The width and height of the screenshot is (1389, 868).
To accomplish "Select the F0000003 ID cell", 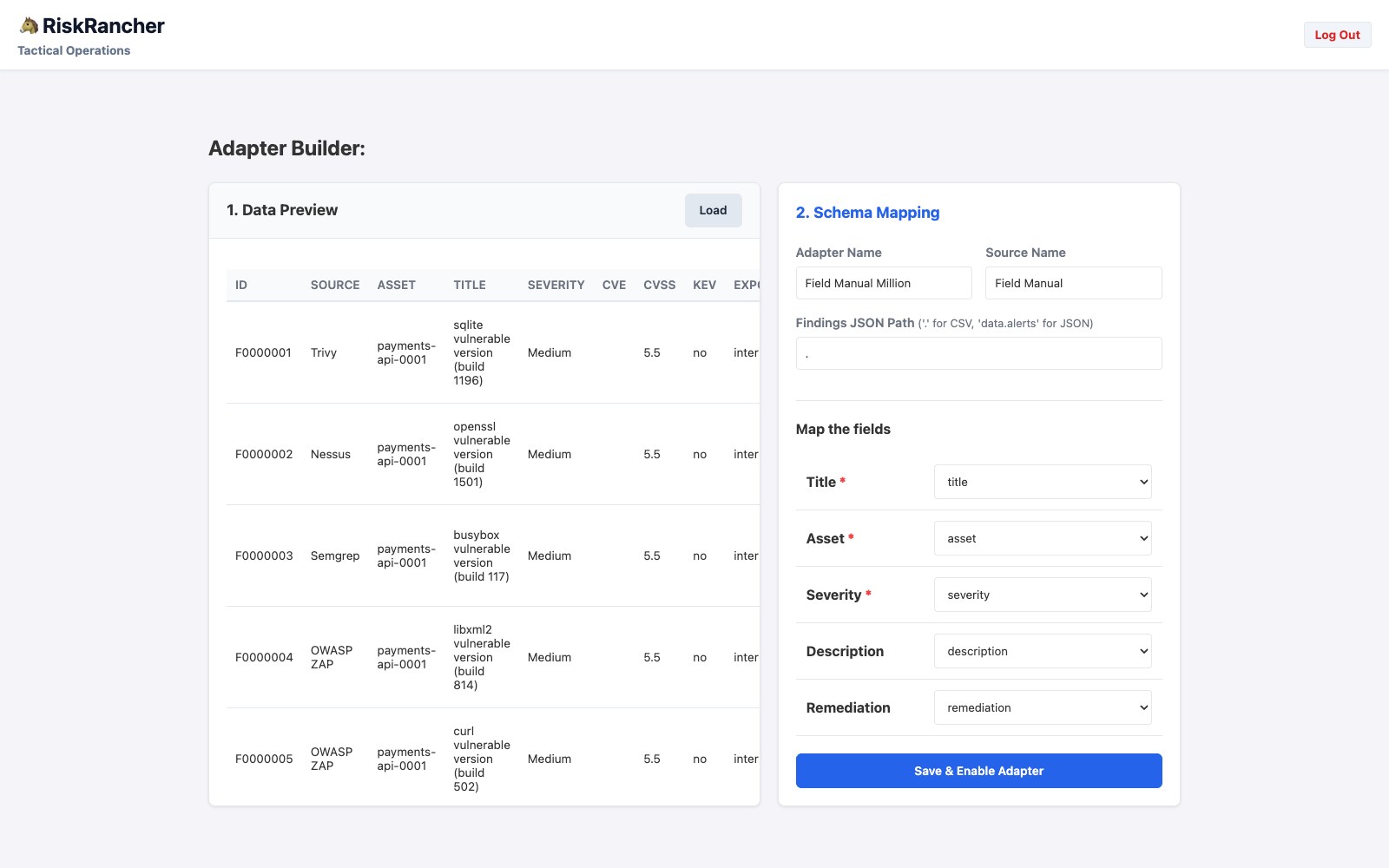I will click(x=264, y=556).
